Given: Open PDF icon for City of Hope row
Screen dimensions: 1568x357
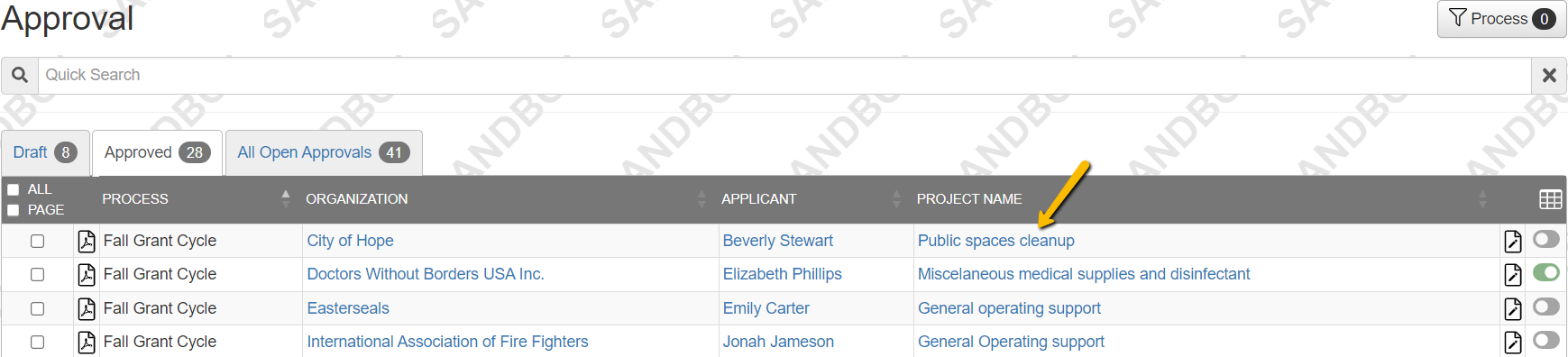Looking at the screenshot, I should (87, 241).
